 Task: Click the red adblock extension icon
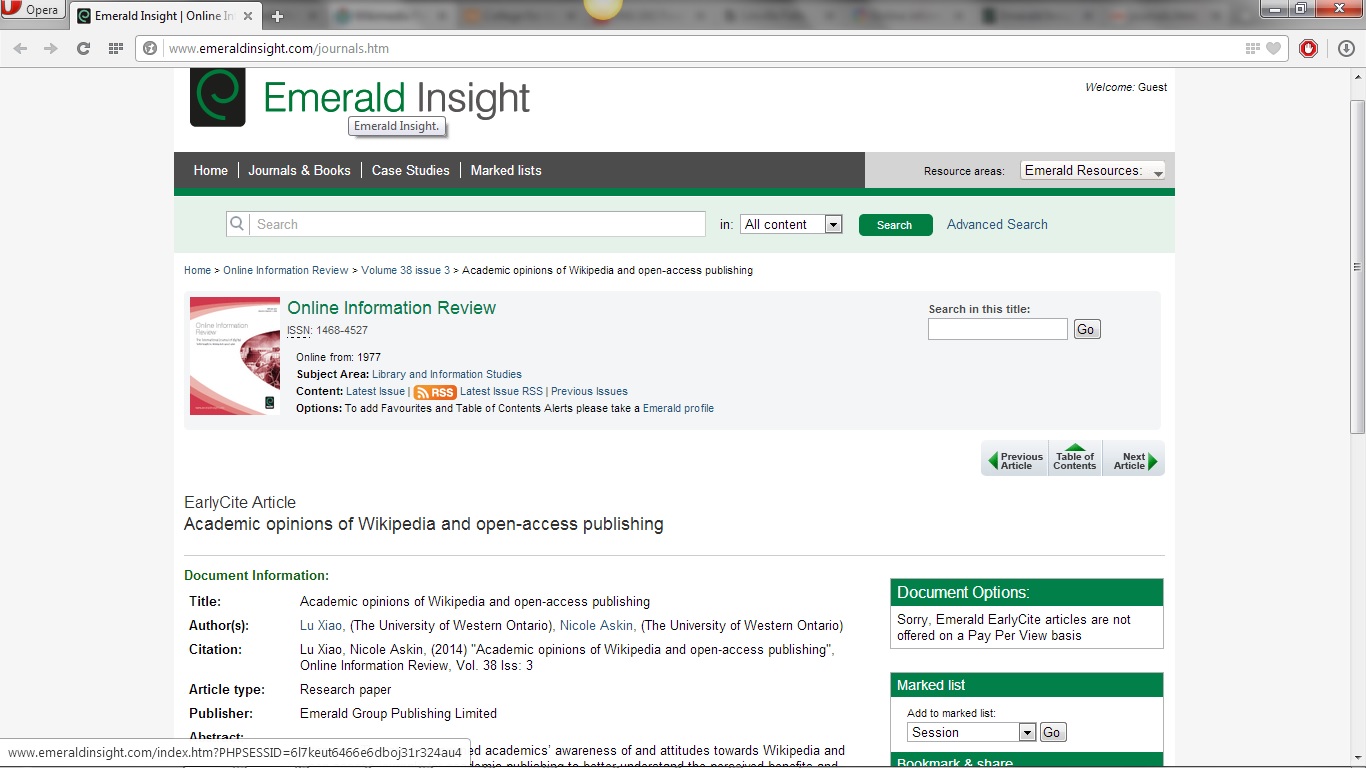[1308, 48]
